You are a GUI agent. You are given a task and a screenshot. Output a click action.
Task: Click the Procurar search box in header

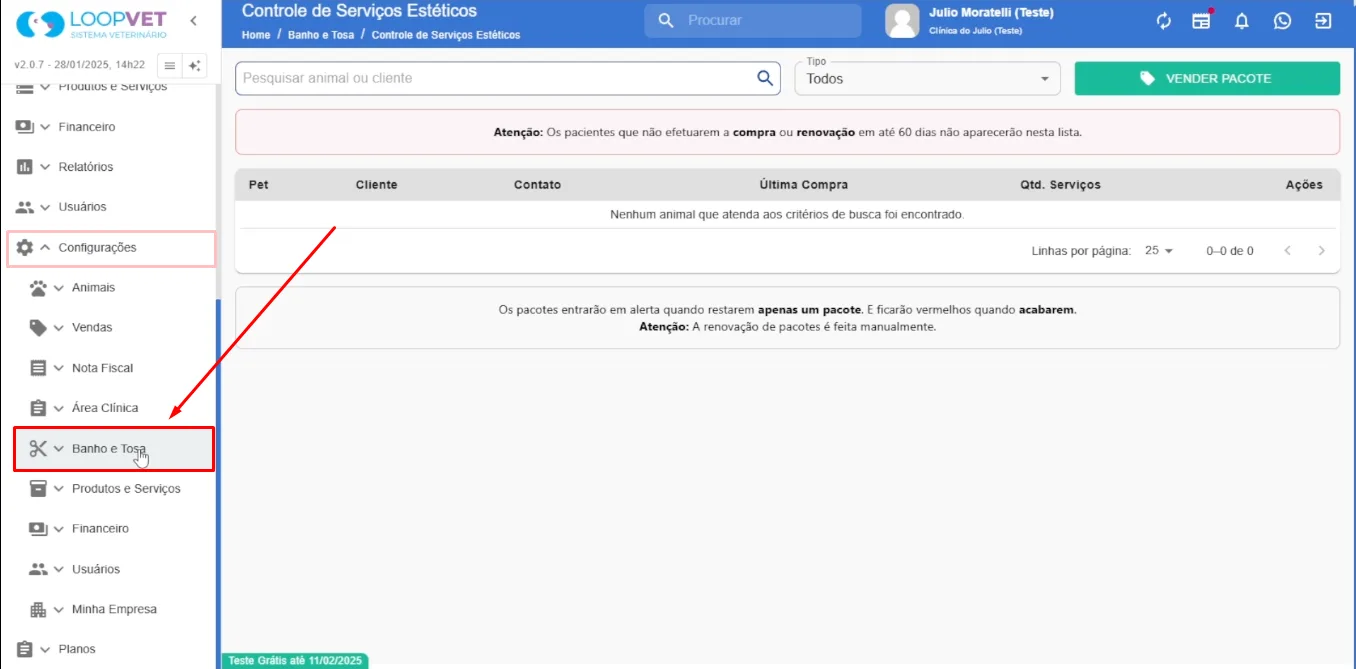click(x=752, y=21)
